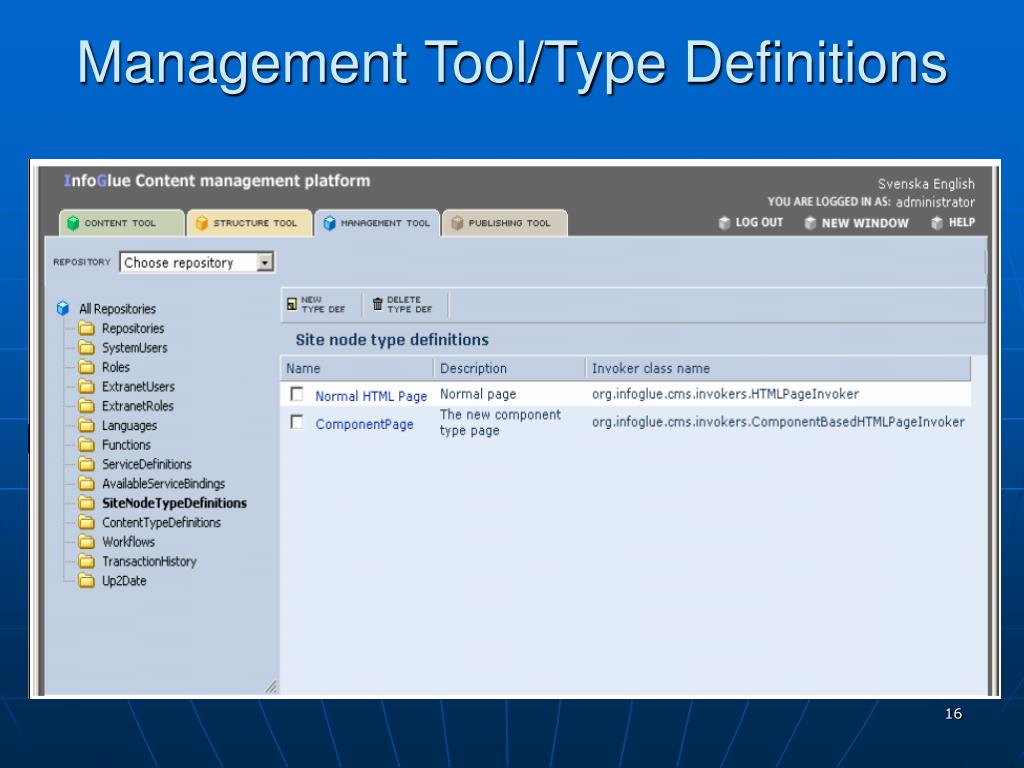The height and width of the screenshot is (768, 1024).
Task: Open Languages in the tree
Action: click(x=129, y=426)
